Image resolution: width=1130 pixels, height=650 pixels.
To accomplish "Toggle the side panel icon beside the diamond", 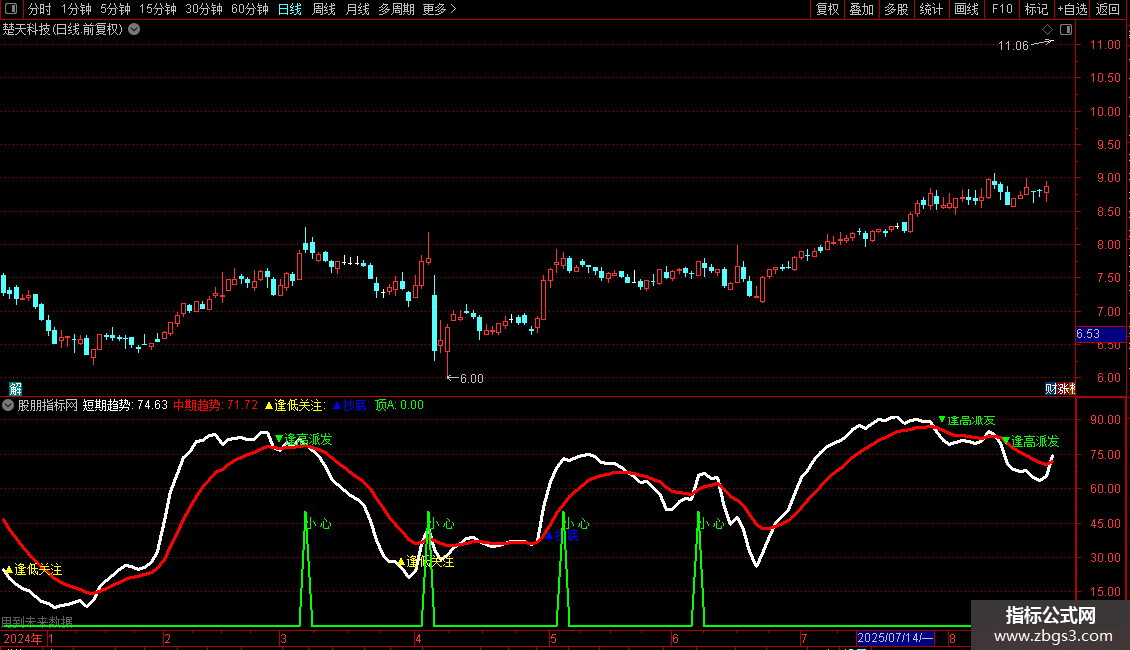I will pyautogui.click(x=1066, y=30).
